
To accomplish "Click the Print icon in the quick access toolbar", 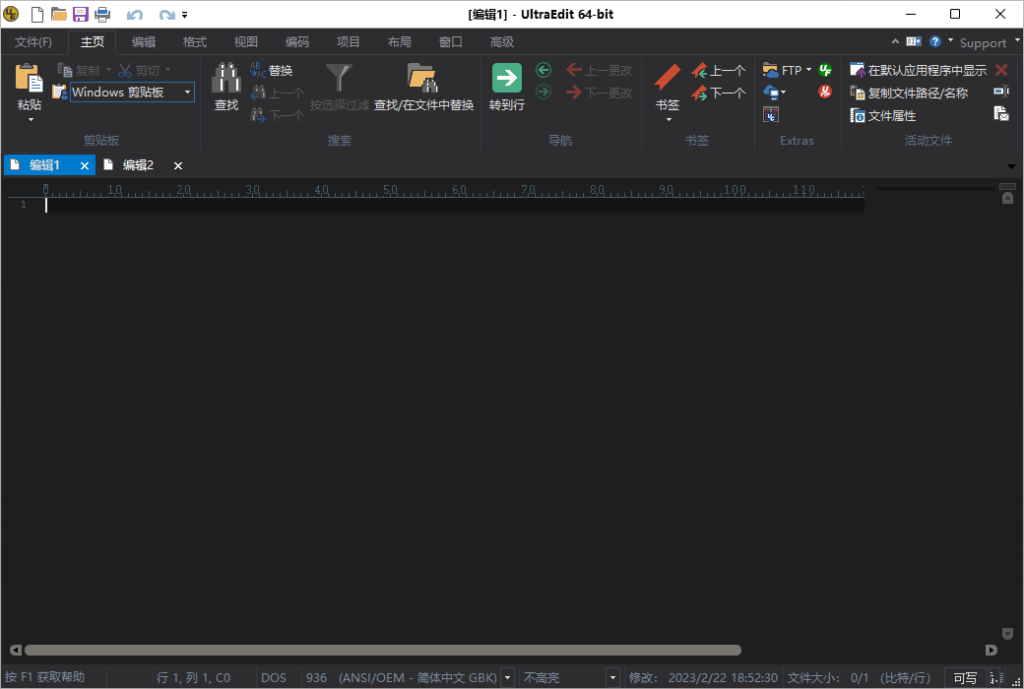I will point(103,14).
